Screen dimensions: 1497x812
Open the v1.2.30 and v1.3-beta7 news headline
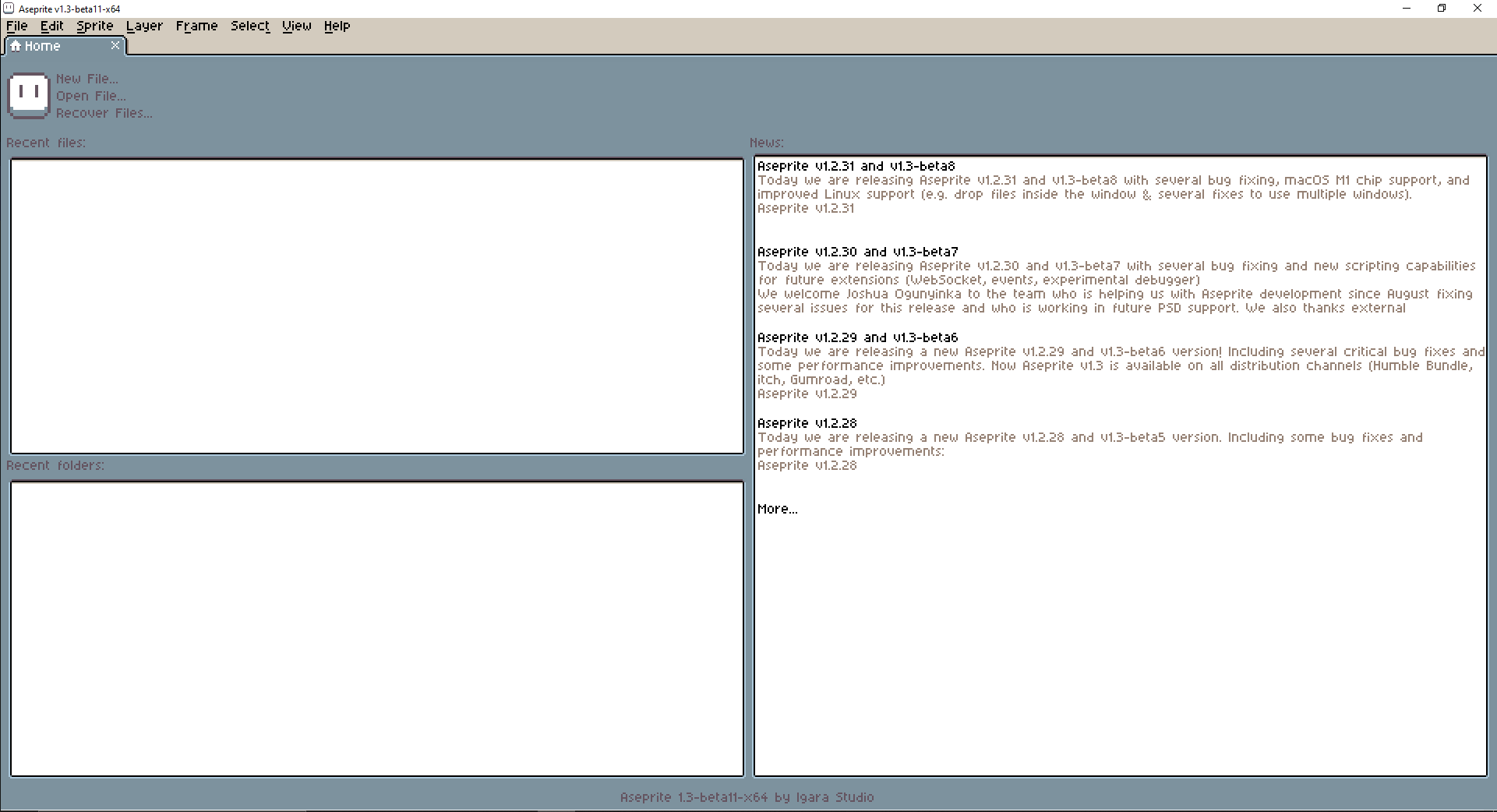(x=857, y=252)
